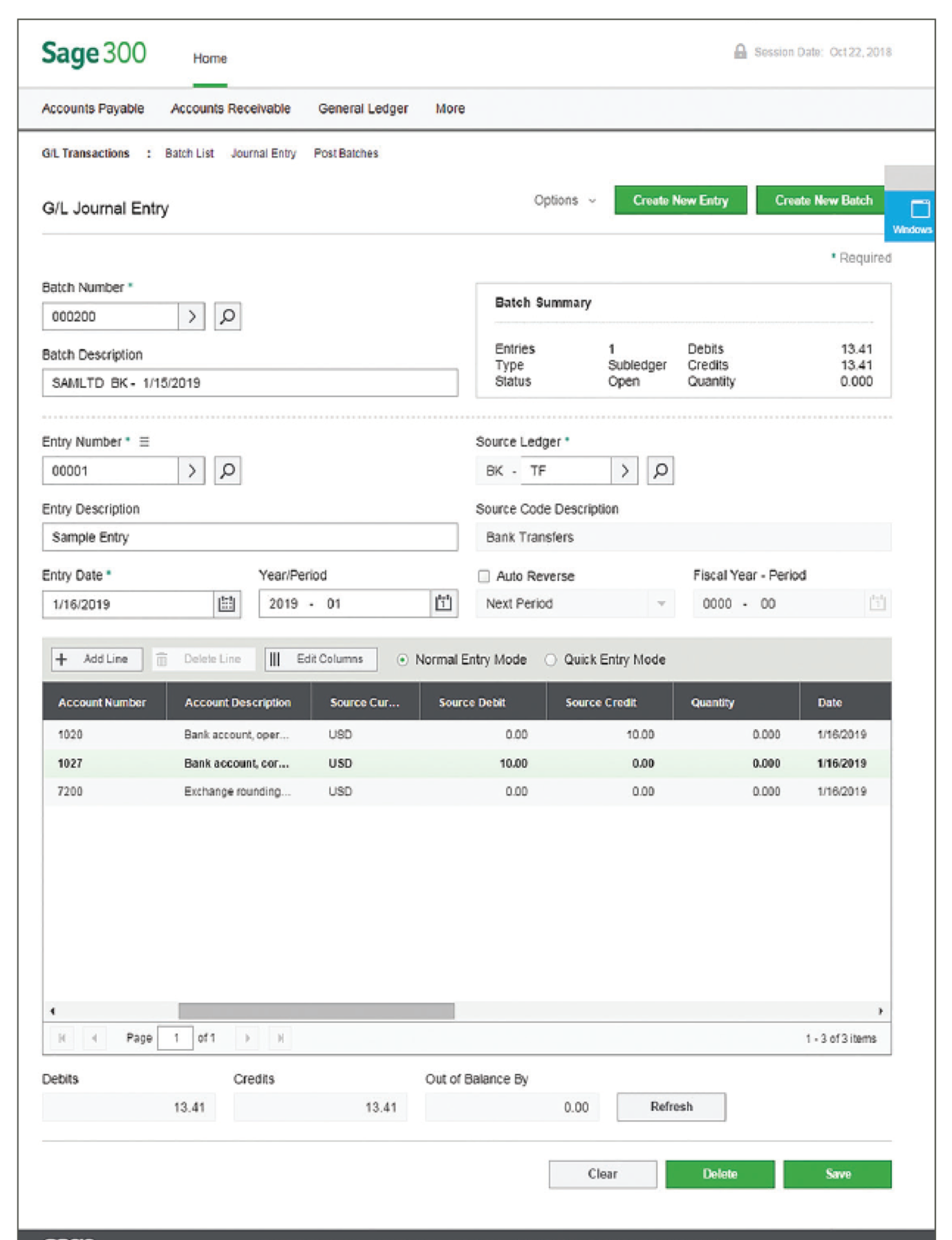The image size is (952, 1240).
Task: Click into the Entry Number field
Action: 110,471
